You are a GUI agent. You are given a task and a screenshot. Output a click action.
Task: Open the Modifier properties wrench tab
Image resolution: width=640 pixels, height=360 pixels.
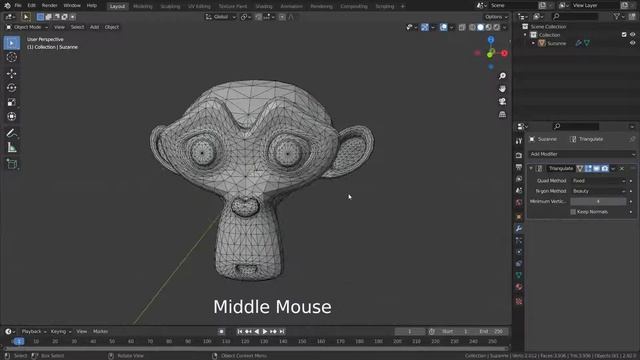tap(519, 229)
